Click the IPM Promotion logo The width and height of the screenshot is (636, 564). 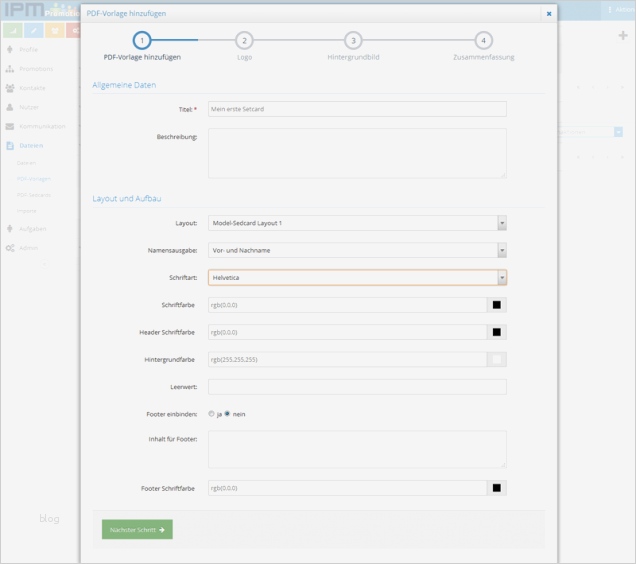[41, 10]
